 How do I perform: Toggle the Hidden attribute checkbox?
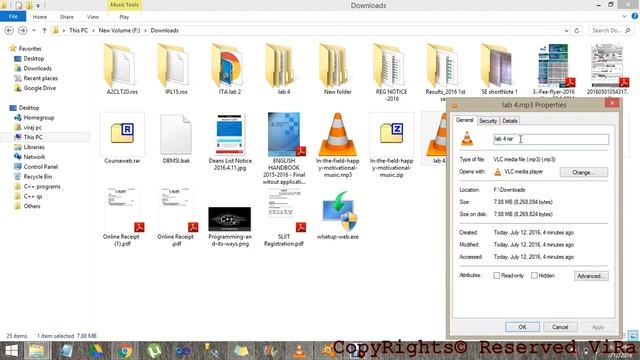tap(534, 276)
